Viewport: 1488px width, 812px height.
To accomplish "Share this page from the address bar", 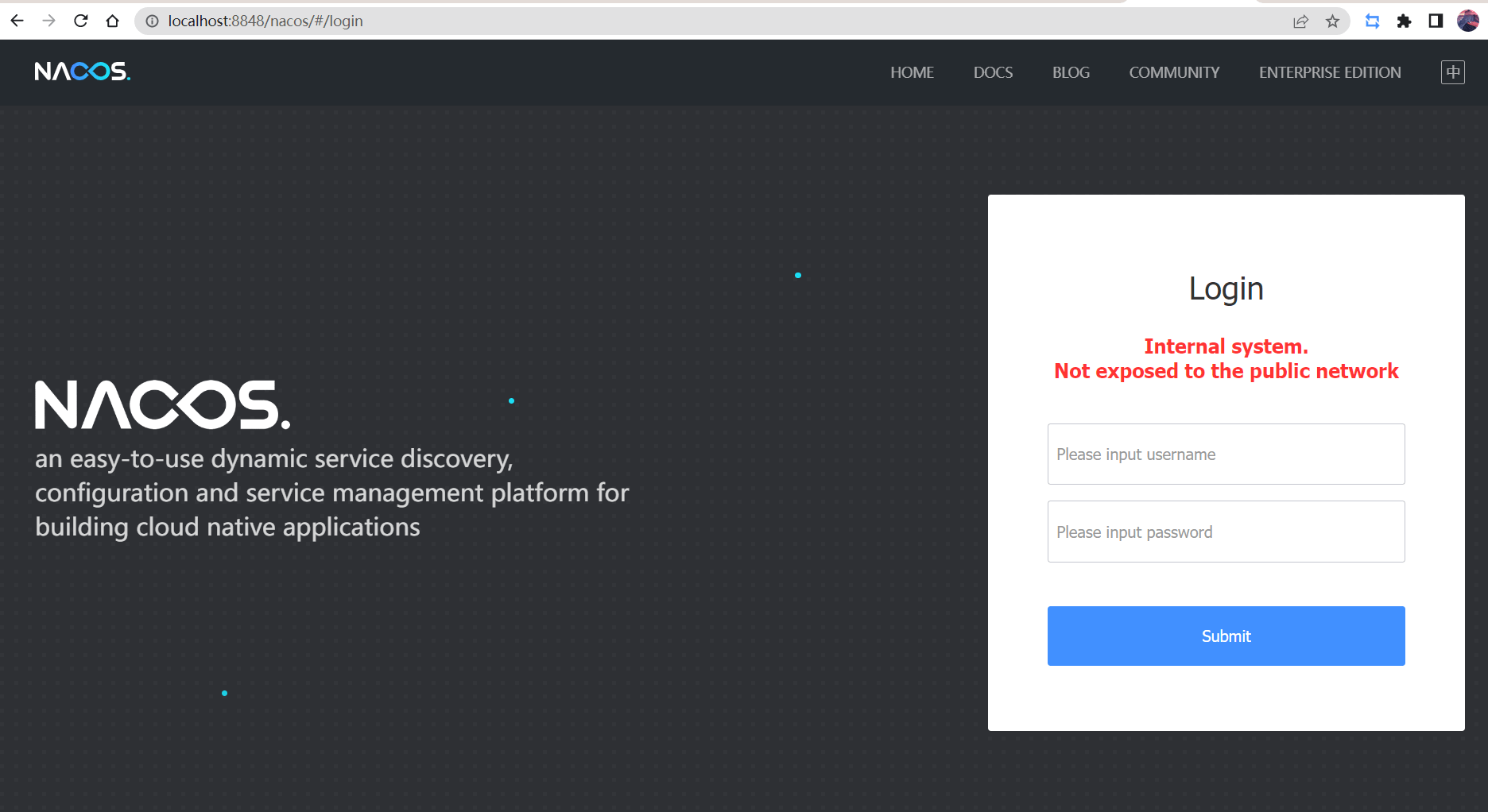I will (1300, 21).
